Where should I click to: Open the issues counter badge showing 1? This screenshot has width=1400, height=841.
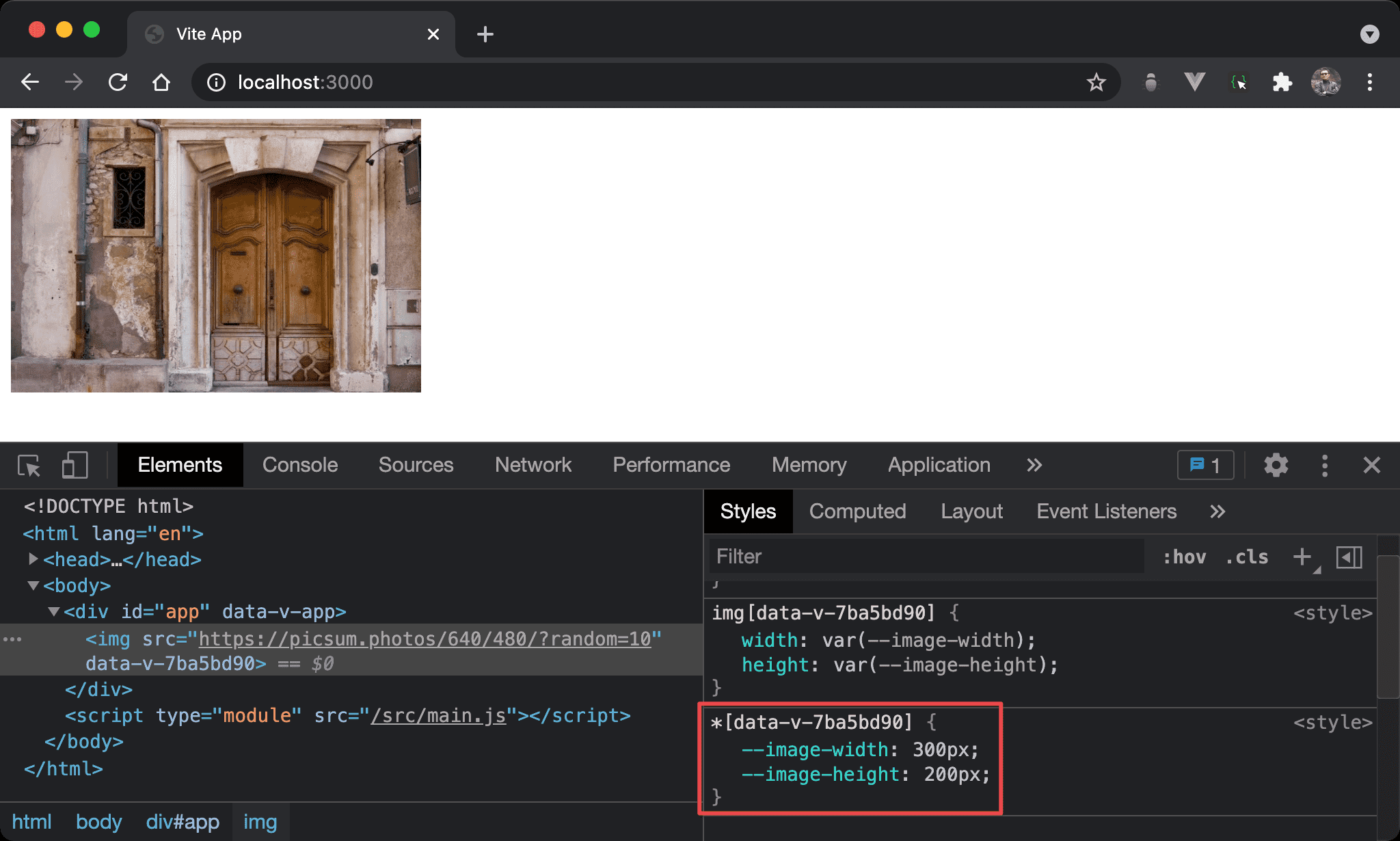1205,466
